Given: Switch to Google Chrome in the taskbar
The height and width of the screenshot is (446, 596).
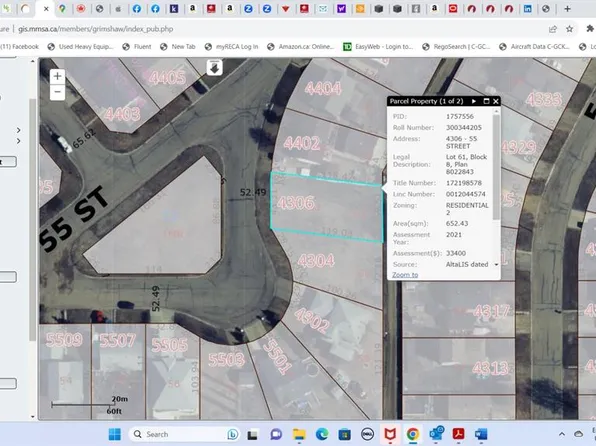Looking at the screenshot, I should click(x=413, y=434).
